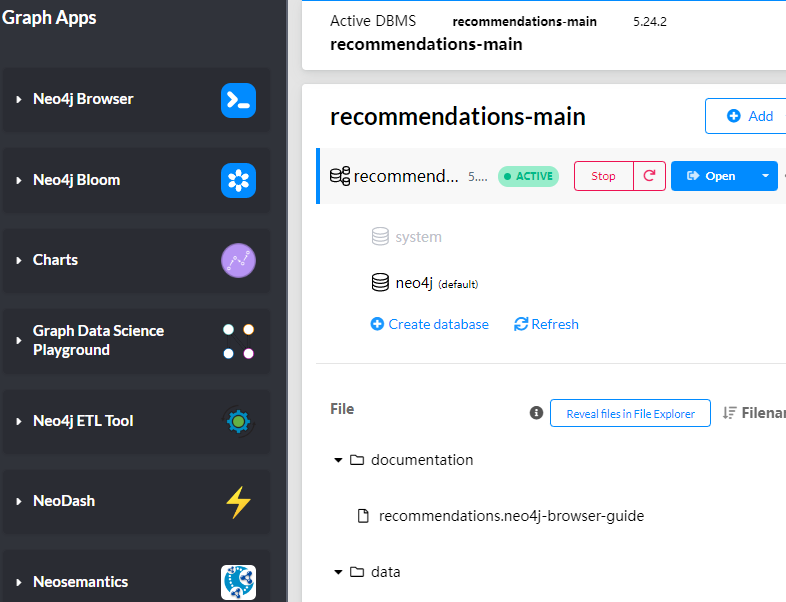The height and width of the screenshot is (602, 786).
Task: Stop the running DBMS
Action: click(x=603, y=176)
